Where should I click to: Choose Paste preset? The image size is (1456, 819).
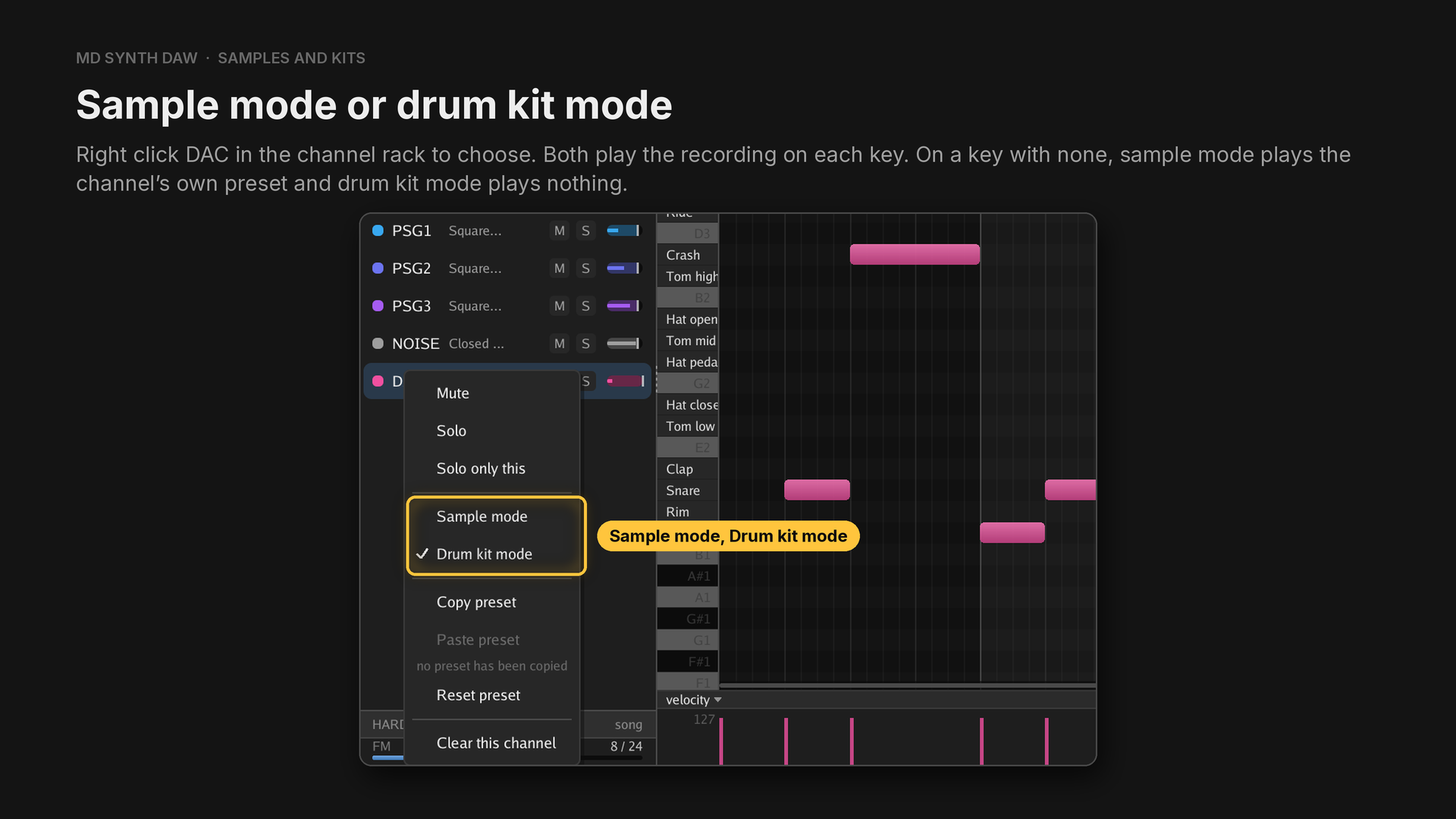[x=493, y=640]
